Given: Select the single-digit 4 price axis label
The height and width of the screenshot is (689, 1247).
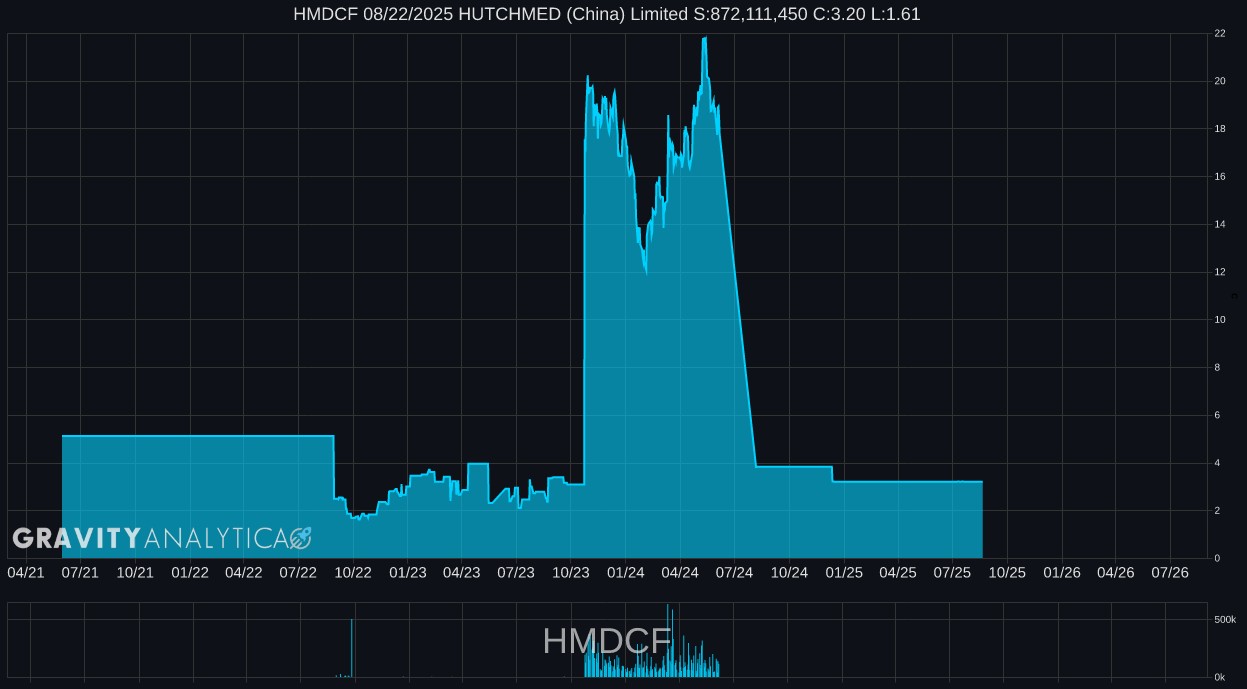Looking at the screenshot, I should coord(1217,463).
